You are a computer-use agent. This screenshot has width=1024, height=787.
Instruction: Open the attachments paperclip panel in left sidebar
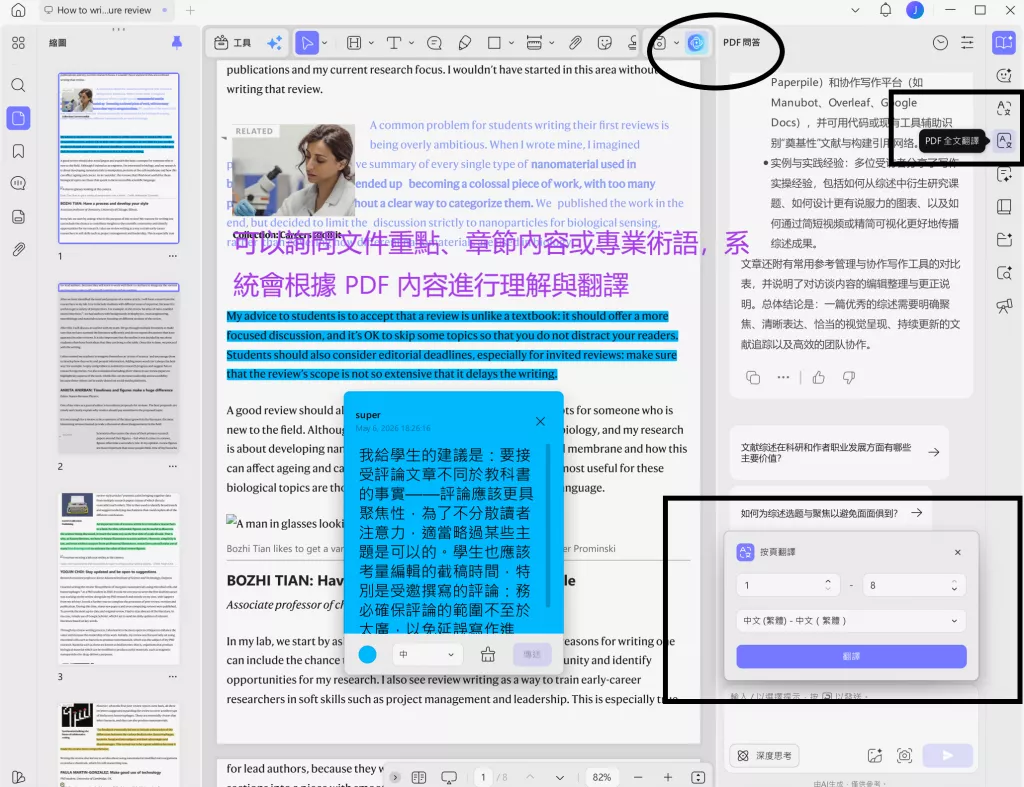18,249
